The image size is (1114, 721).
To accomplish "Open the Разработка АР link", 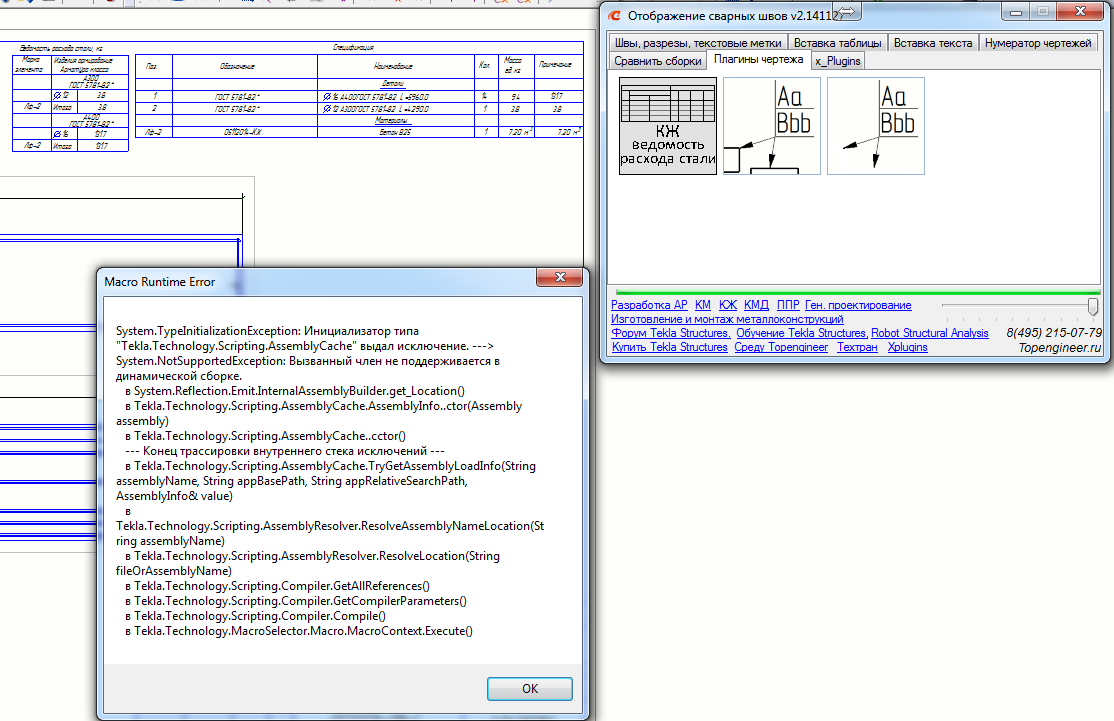I will coord(649,305).
